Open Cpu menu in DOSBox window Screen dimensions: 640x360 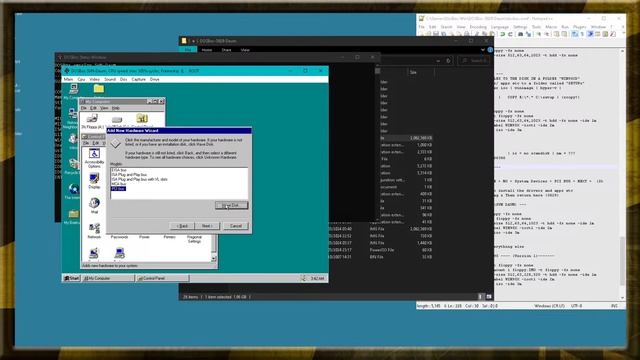[x=81, y=79]
